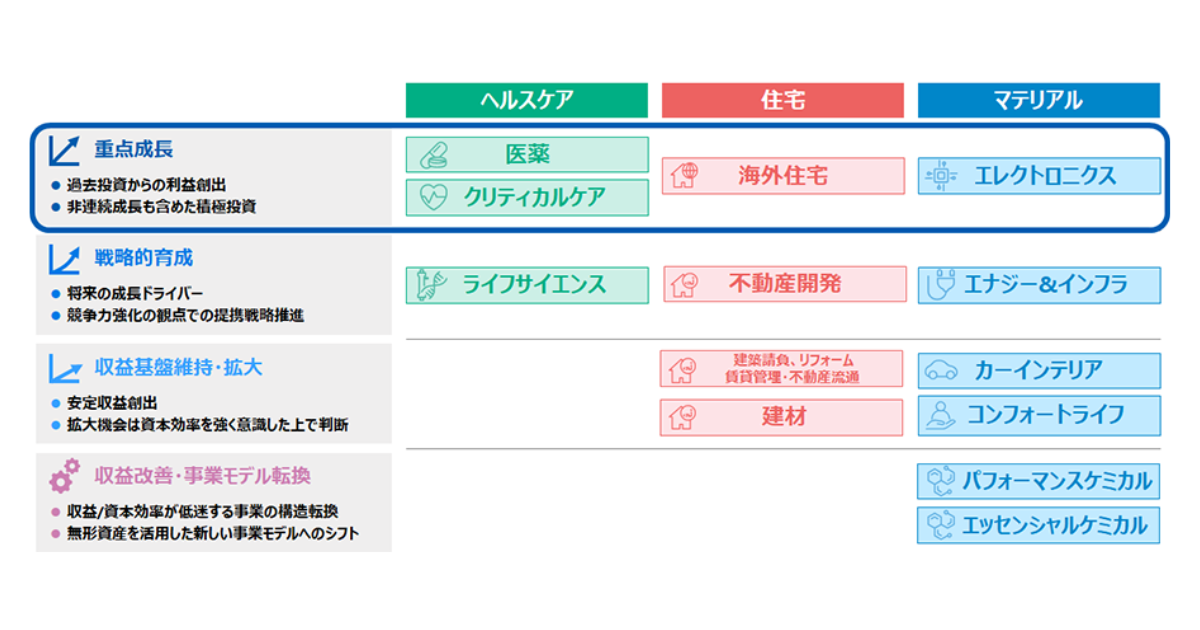Click the 収益基盤維持・拡大 category heading

tap(178, 367)
